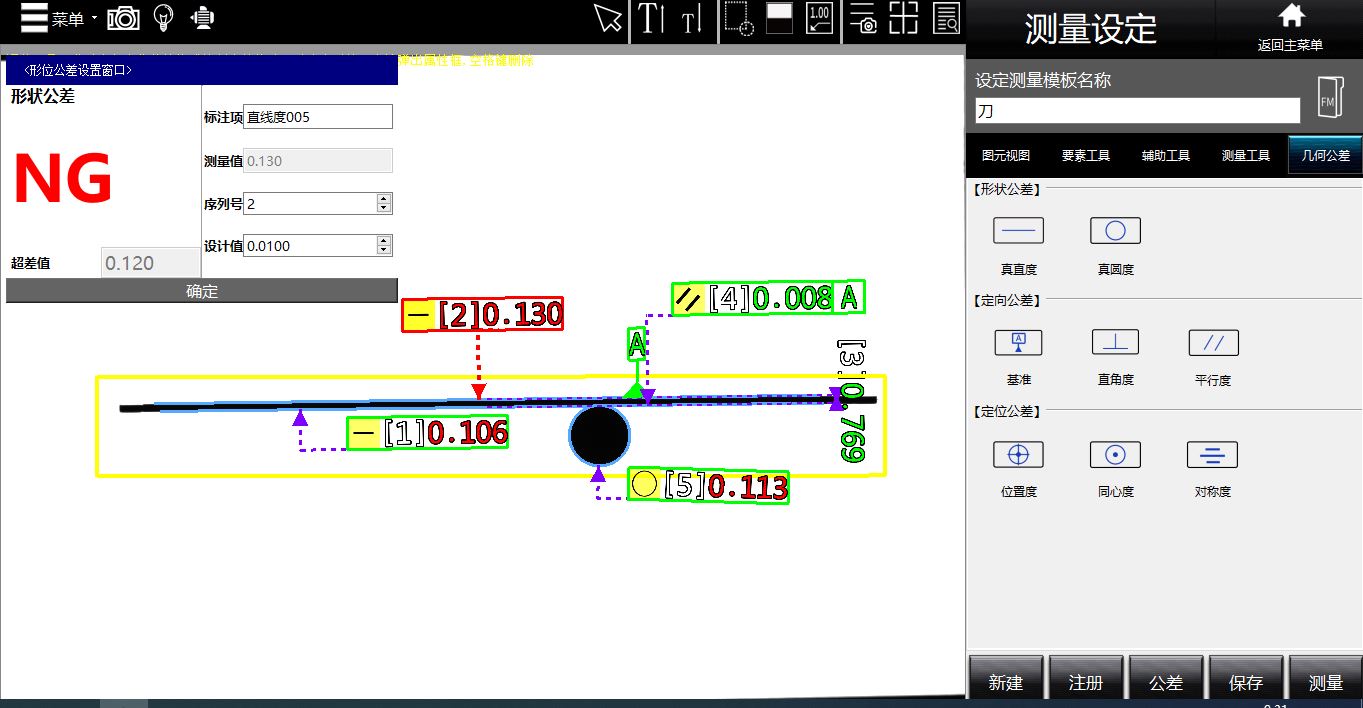Image resolution: width=1363 pixels, height=708 pixels.
Task: Decrease the 设计值 with down arrow
Action: (384, 250)
